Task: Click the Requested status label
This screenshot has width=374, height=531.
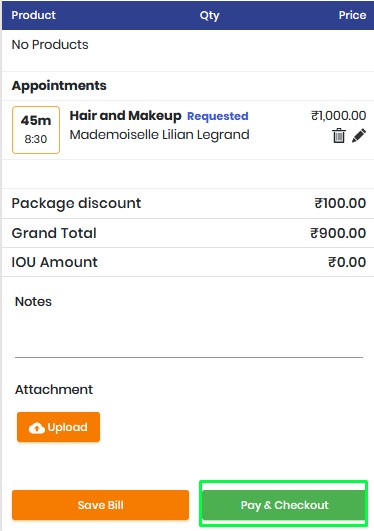Action: [x=218, y=116]
